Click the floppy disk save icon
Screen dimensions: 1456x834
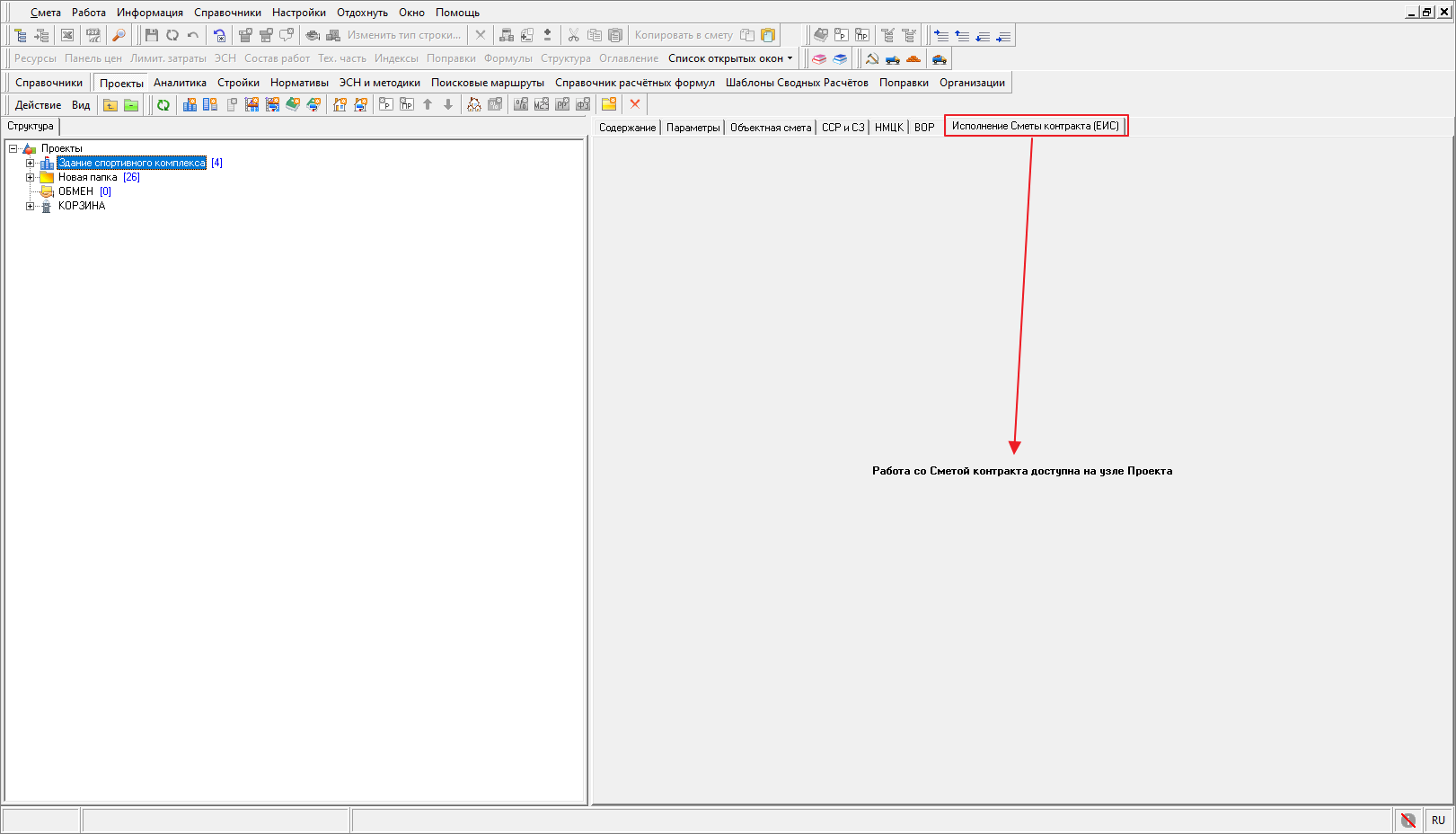pyautogui.click(x=152, y=35)
